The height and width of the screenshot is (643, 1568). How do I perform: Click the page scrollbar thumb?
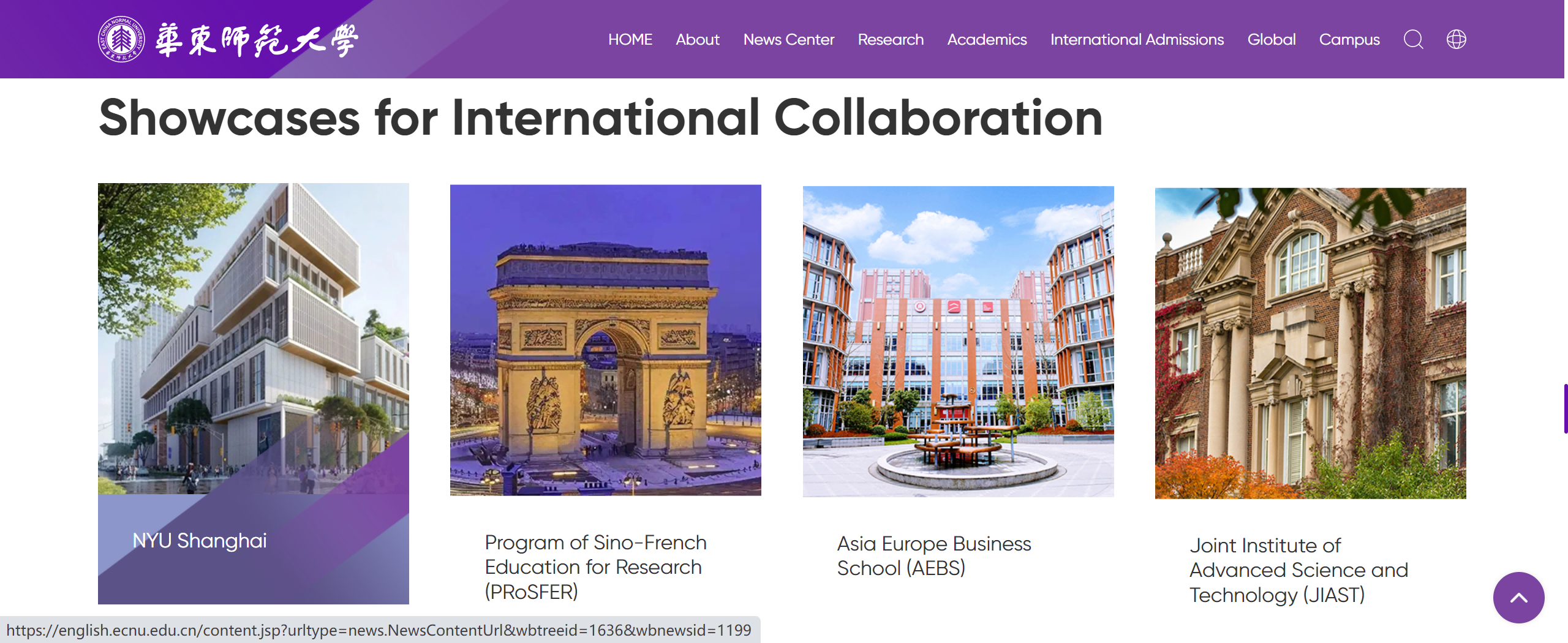pos(1565,408)
